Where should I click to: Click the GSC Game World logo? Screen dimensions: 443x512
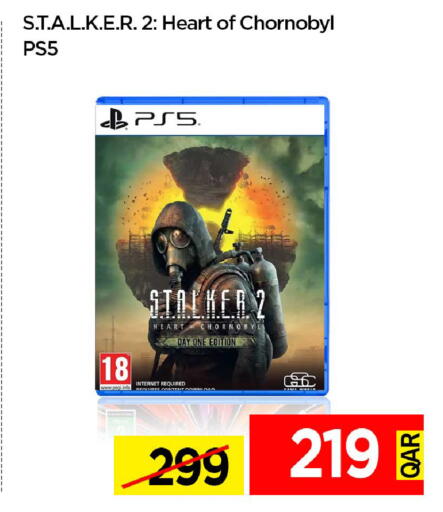point(299,381)
